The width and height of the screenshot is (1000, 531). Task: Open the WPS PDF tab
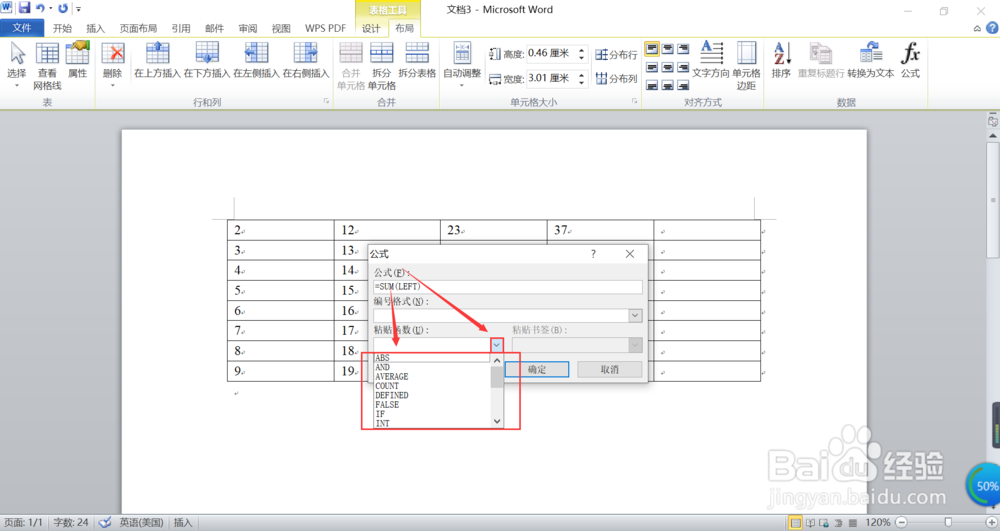[x=325, y=28]
